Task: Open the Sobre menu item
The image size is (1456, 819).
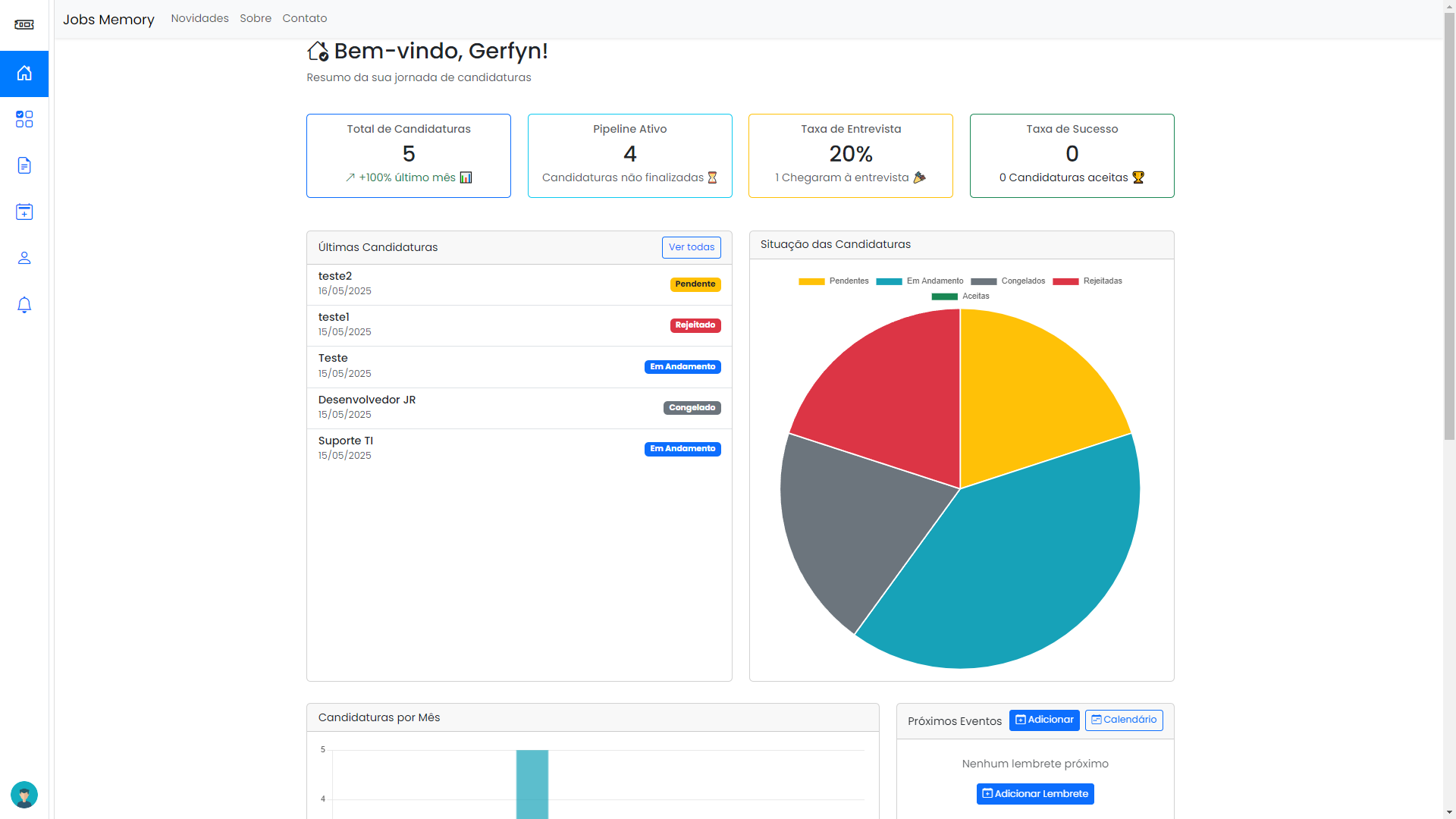Action: tap(256, 18)
